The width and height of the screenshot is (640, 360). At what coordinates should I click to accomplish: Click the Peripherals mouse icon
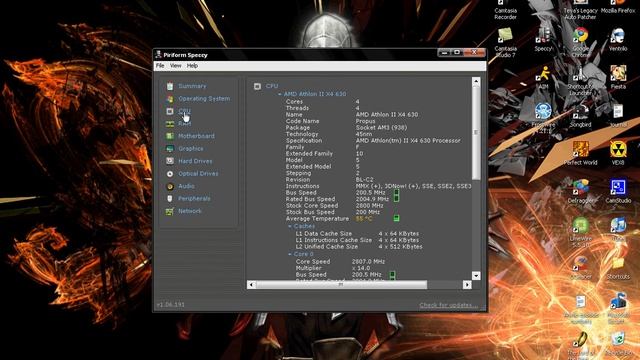coord(170,198)
